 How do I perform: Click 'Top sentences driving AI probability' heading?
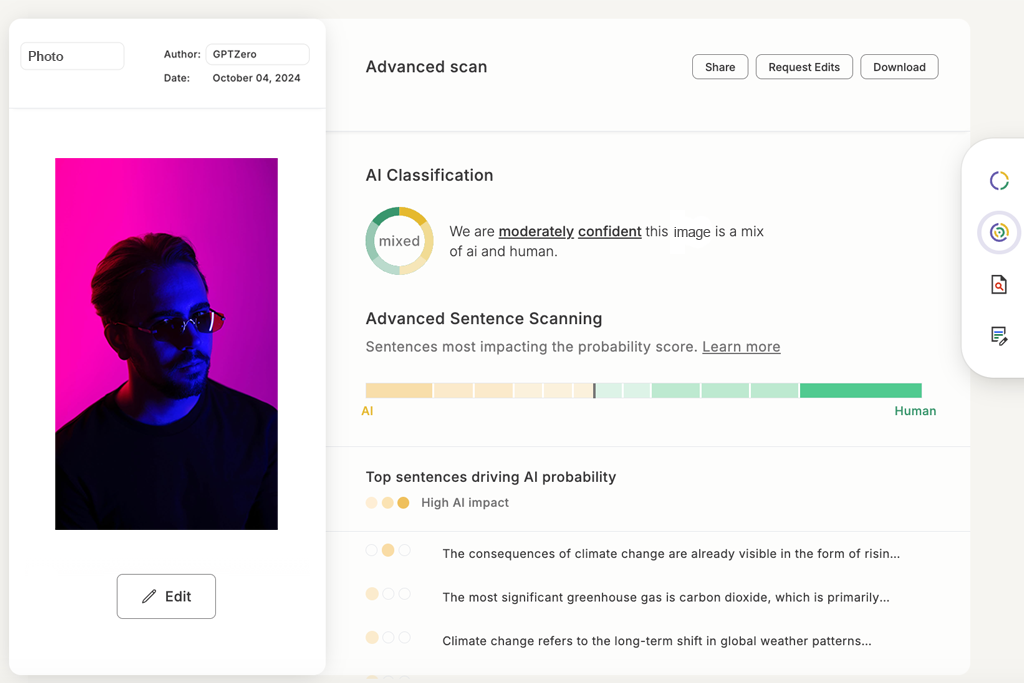coord(490,477)
